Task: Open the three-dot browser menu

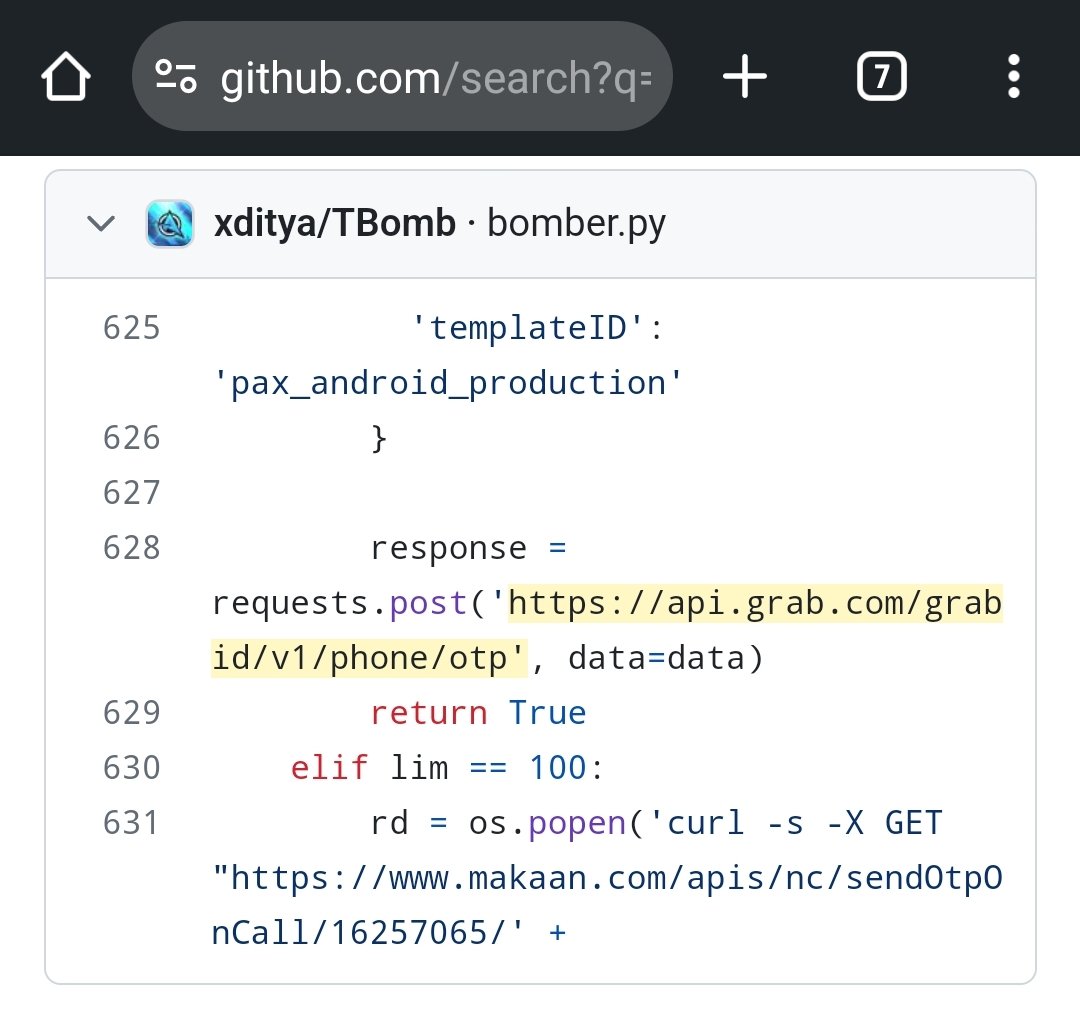Action: [1014, 76]
